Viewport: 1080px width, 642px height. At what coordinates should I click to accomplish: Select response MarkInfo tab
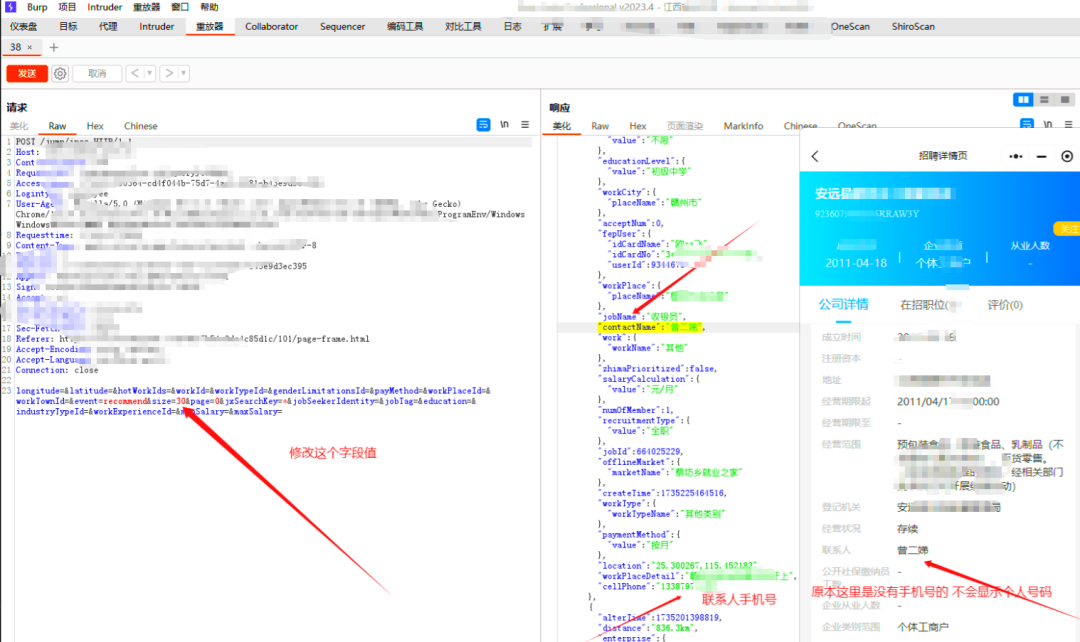[x=743, y=126]
